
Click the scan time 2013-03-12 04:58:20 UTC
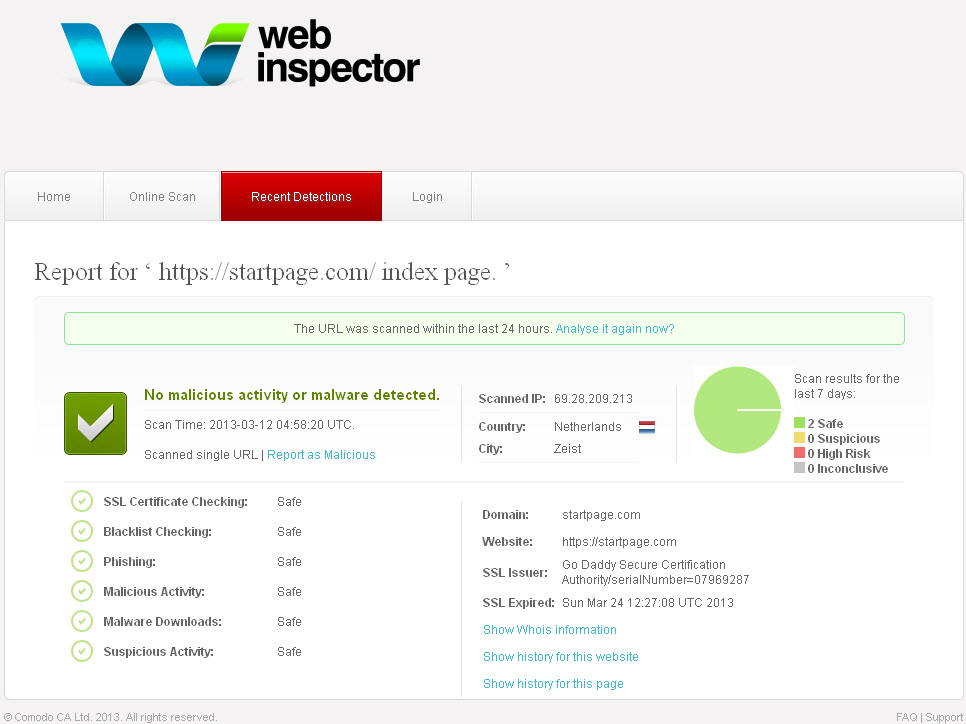point(282,425)
